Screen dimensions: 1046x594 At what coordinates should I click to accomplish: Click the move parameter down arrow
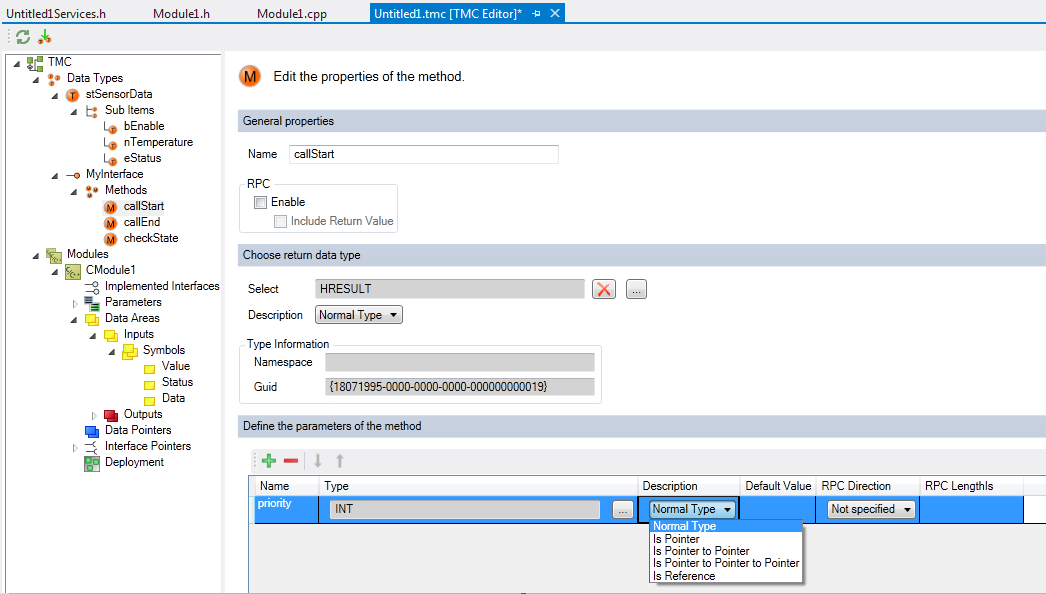tap(318, 461)
